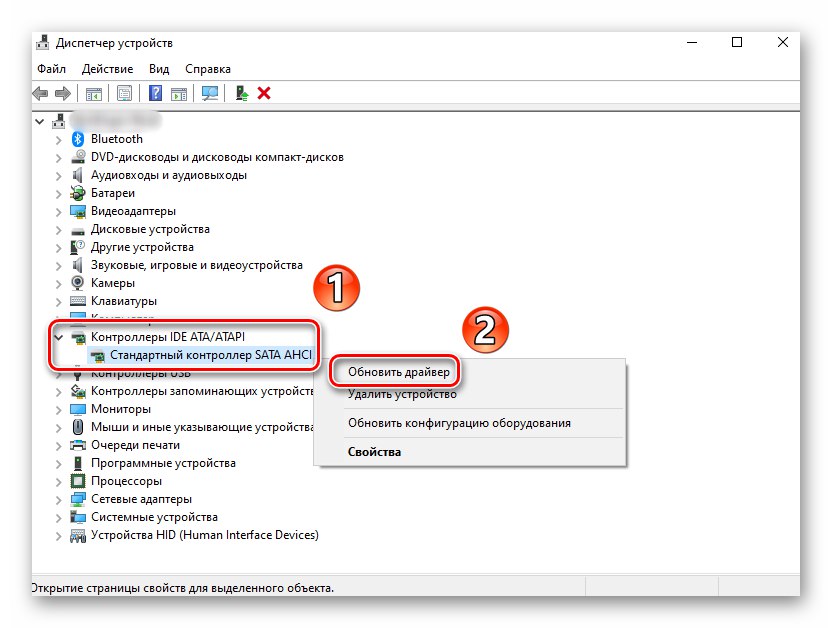Expand the Системные устройства arrow
Image resolution: width=832 pixels, height=628 pixels.
pyautogui.click(x=58, y=518)
